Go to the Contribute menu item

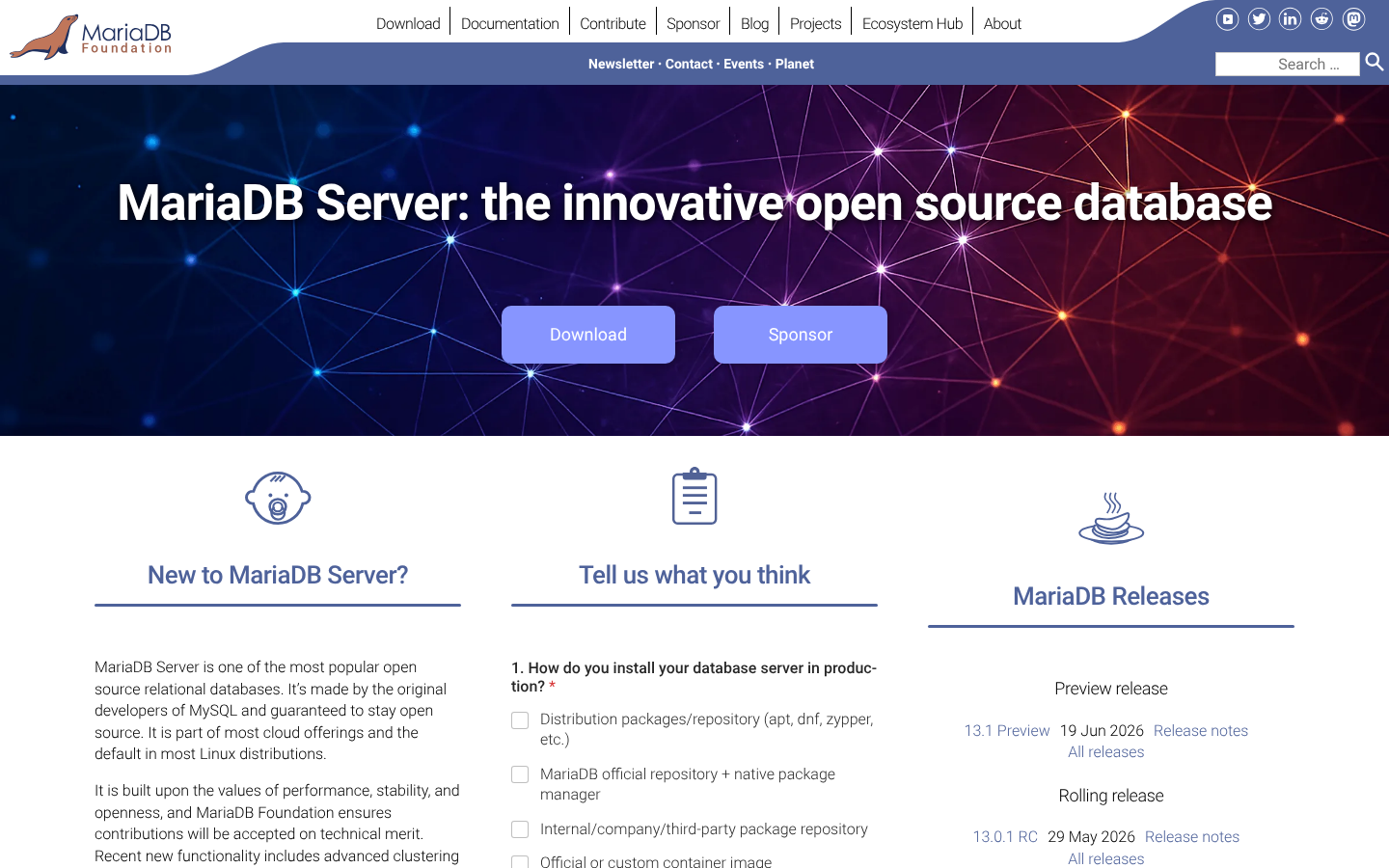pyautogui.click(x=613, y=23)
